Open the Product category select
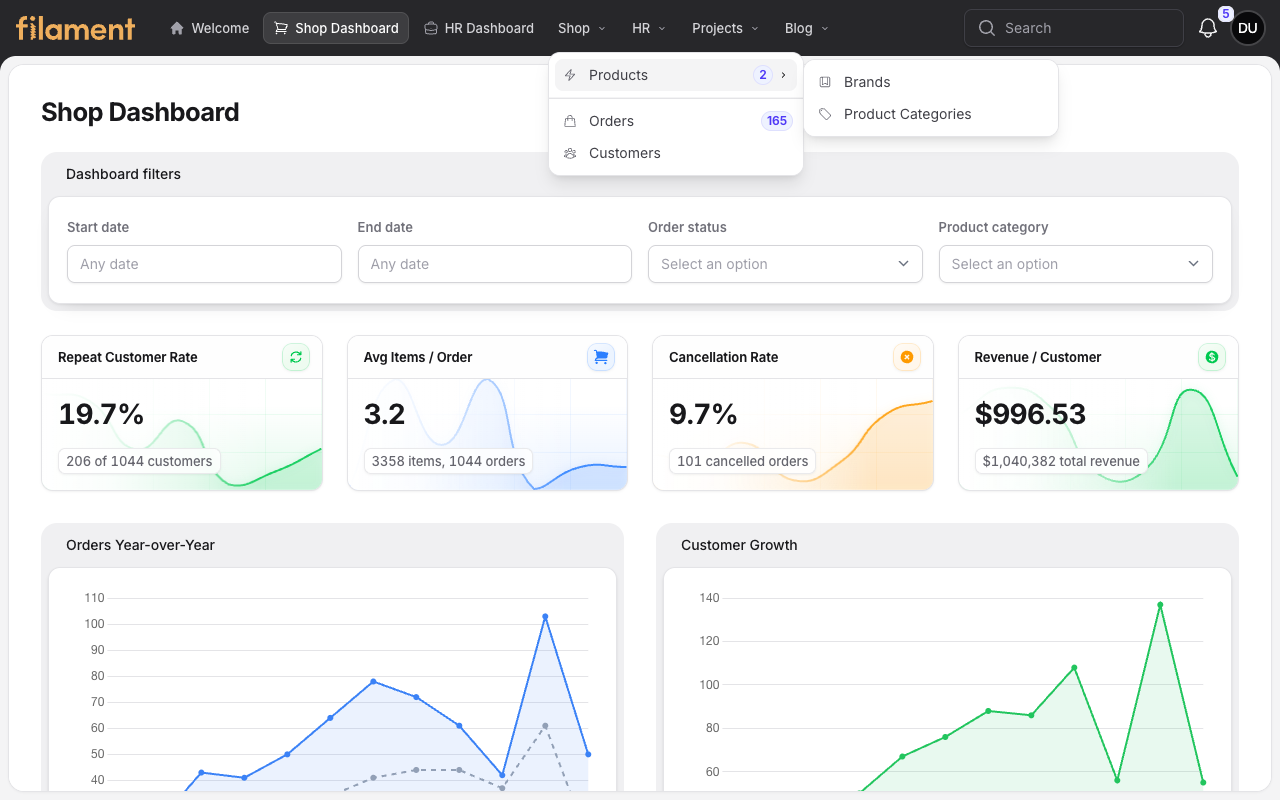This screenshot has height=800, width=1280. click(x=1076, y=264)
